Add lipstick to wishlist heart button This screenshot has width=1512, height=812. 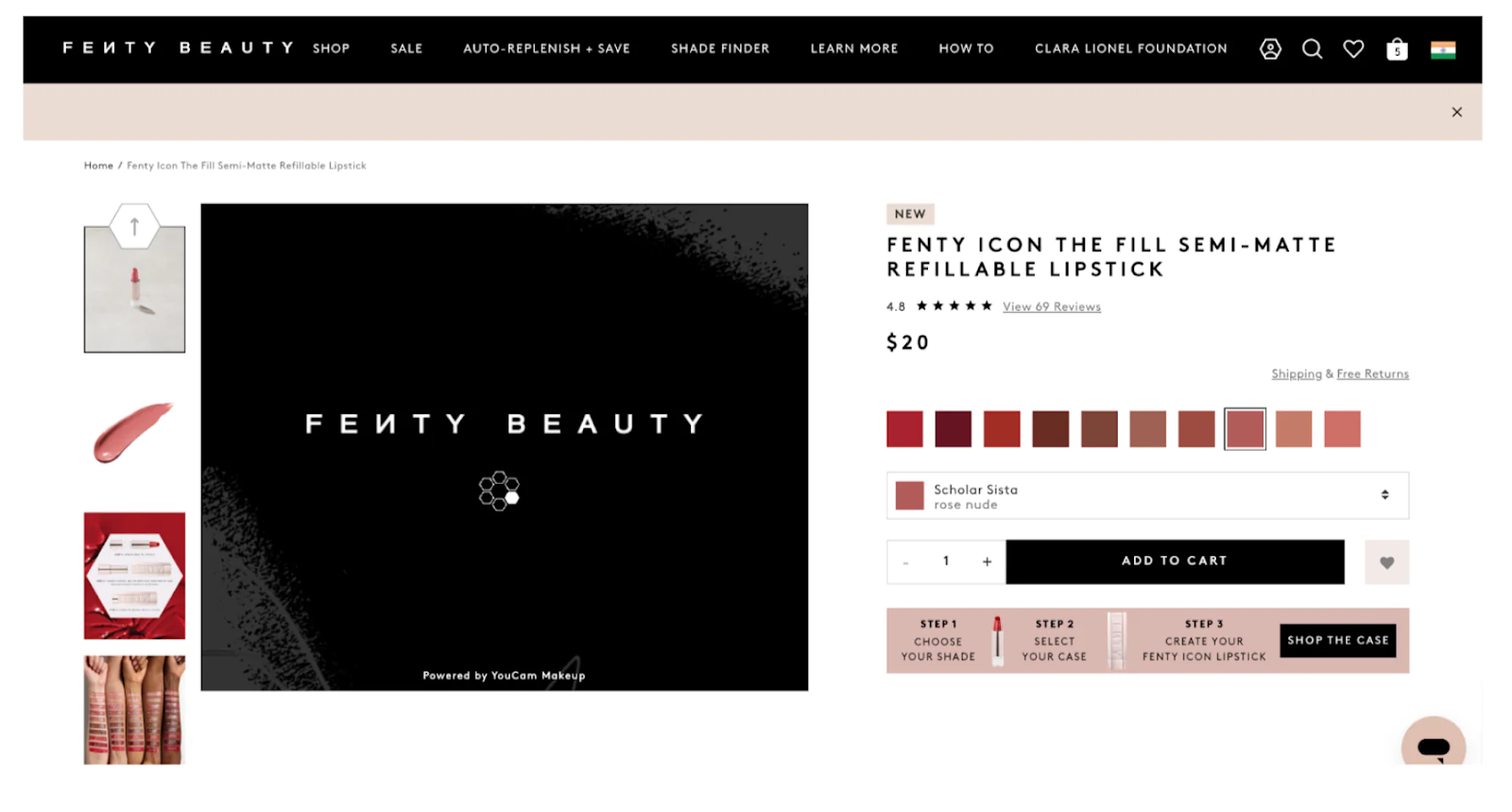tap(1386, 562)
